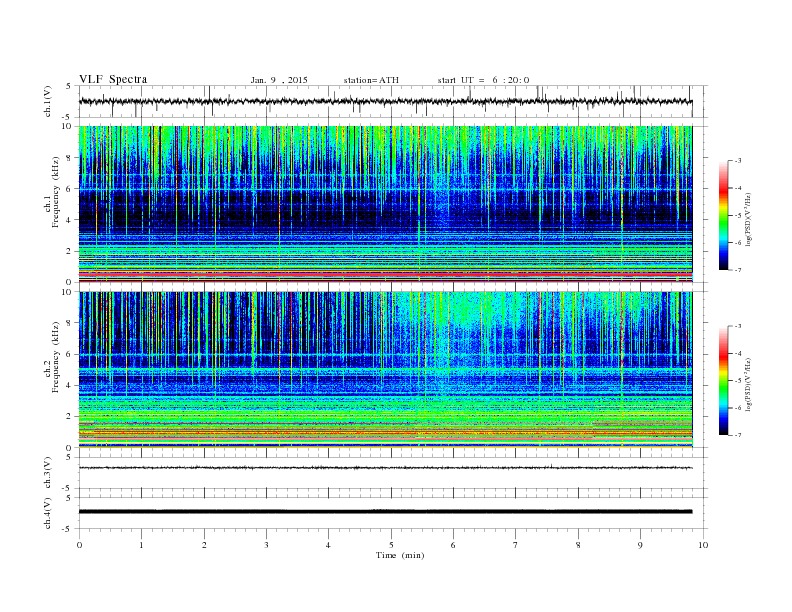The height and width of the screenshot is (612, 792).
Task: Select the "start UT = 6:20:0" header text
Action: coord(483,80)
